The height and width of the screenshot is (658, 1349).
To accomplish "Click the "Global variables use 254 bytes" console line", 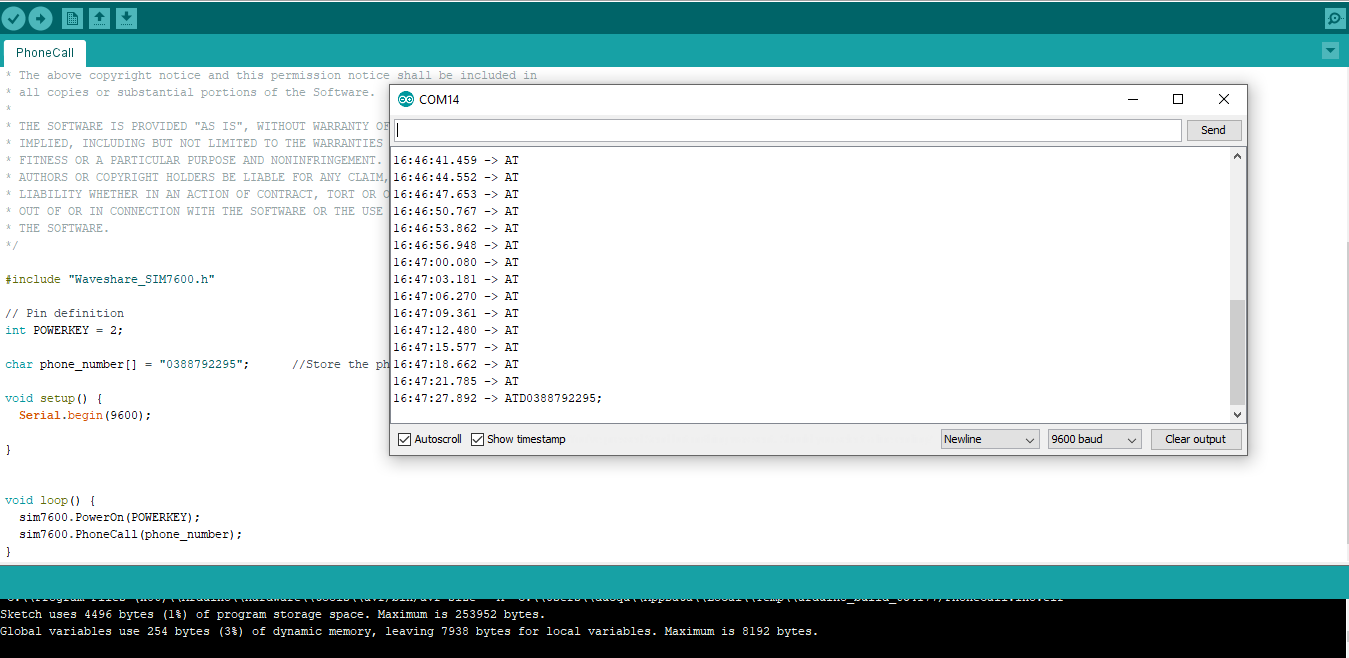I will point(409,631).
